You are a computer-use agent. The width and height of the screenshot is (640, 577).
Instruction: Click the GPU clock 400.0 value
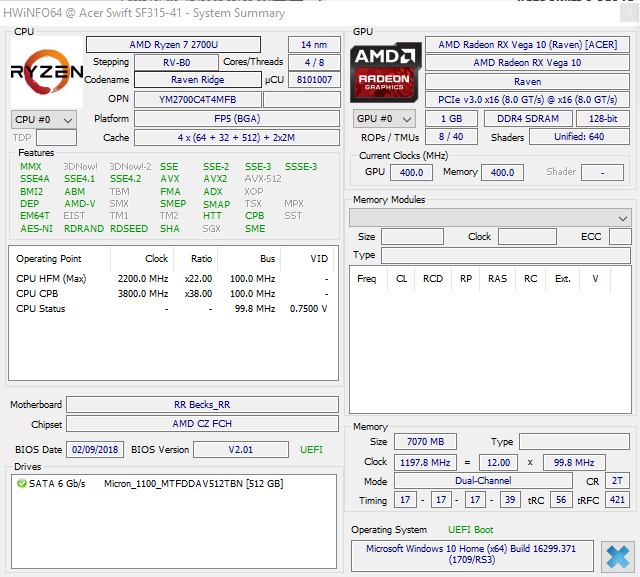point(411,173)
